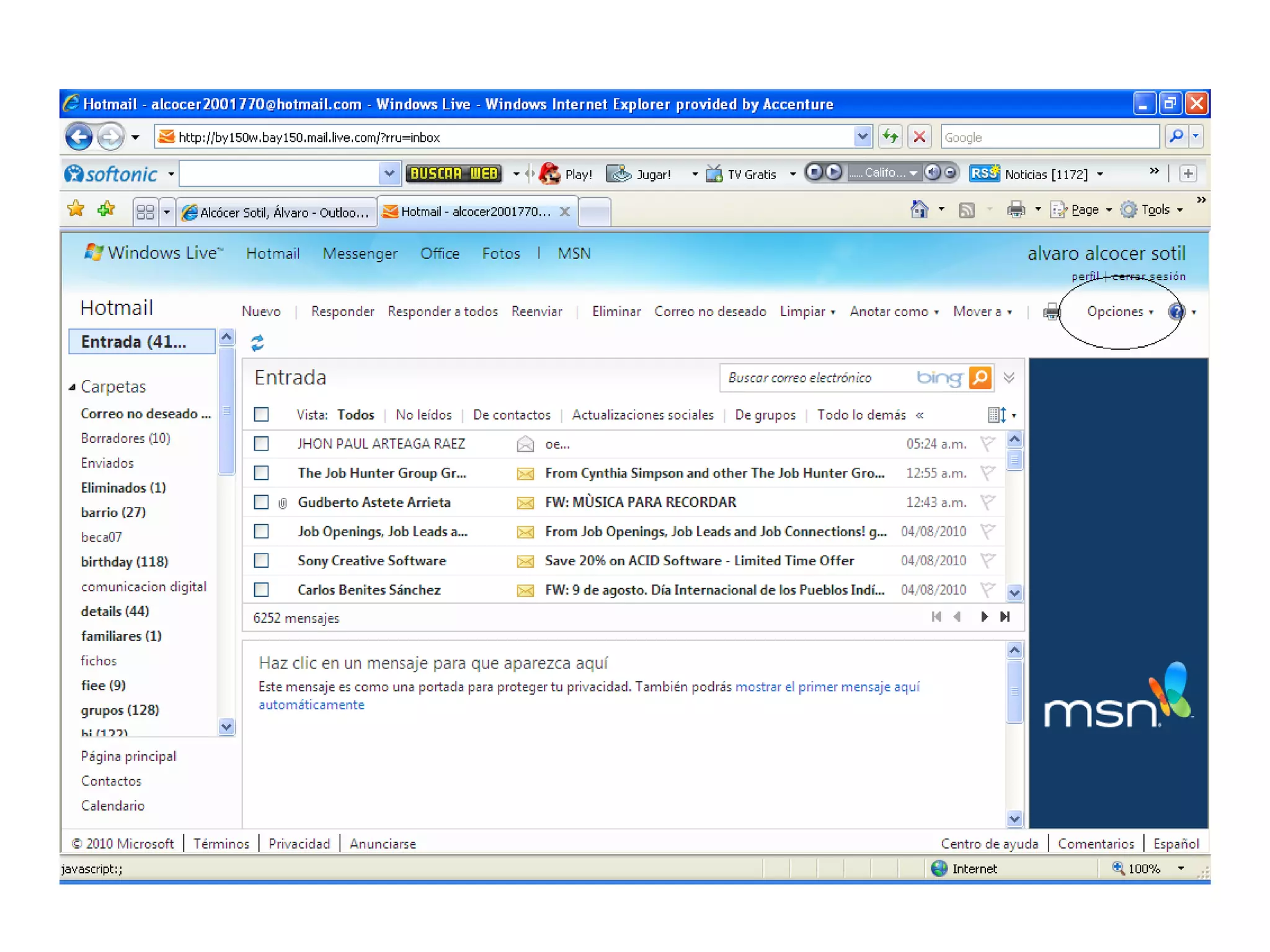Toggle the select-all checkbox beside Vista
The height and width of the screenshot is (952, 1270).
pyautogui.click(x=262, y=415)
